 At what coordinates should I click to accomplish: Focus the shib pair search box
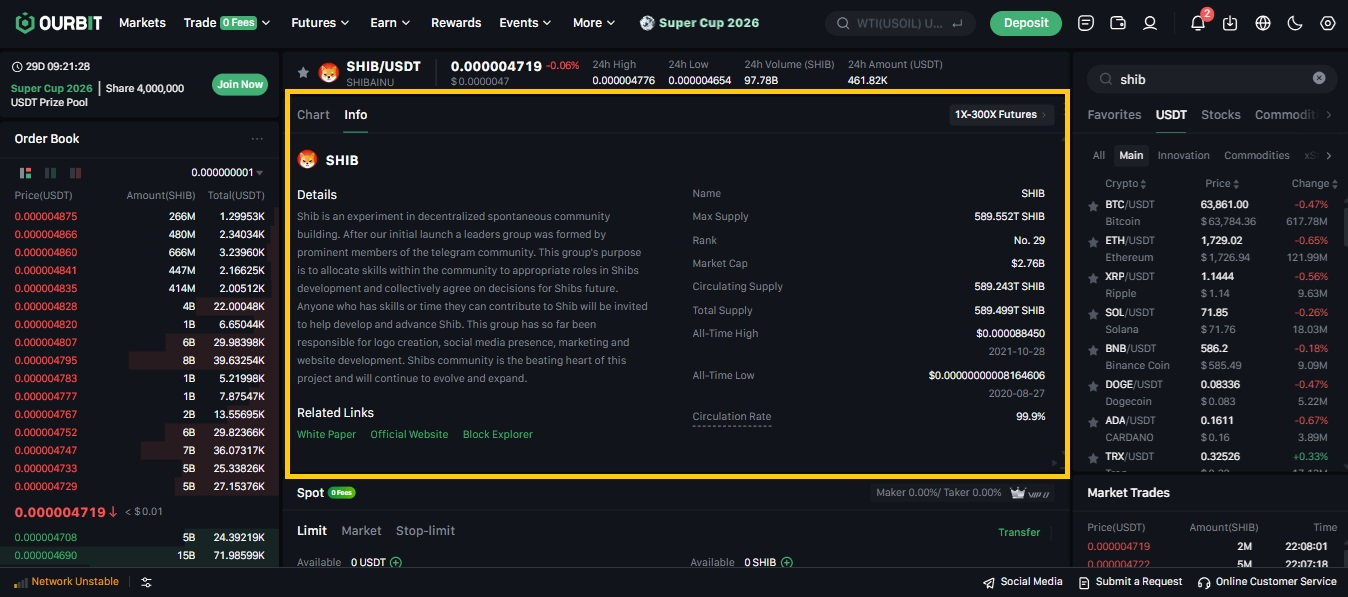pyautogui.click(x=1209, y=79)
